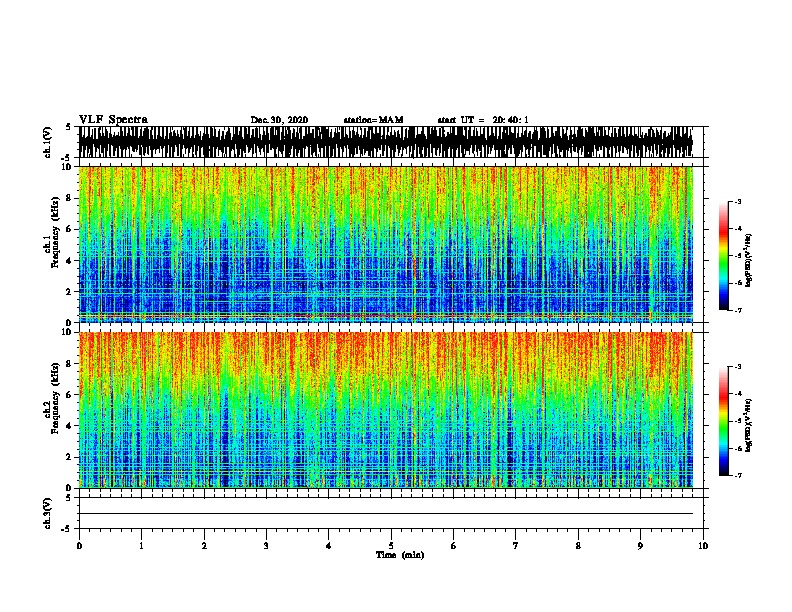Viewport: 792px width, 612px height.
Task: Click the log(PSD) label beside ch.1 color bar
Action: click(749, 260)
